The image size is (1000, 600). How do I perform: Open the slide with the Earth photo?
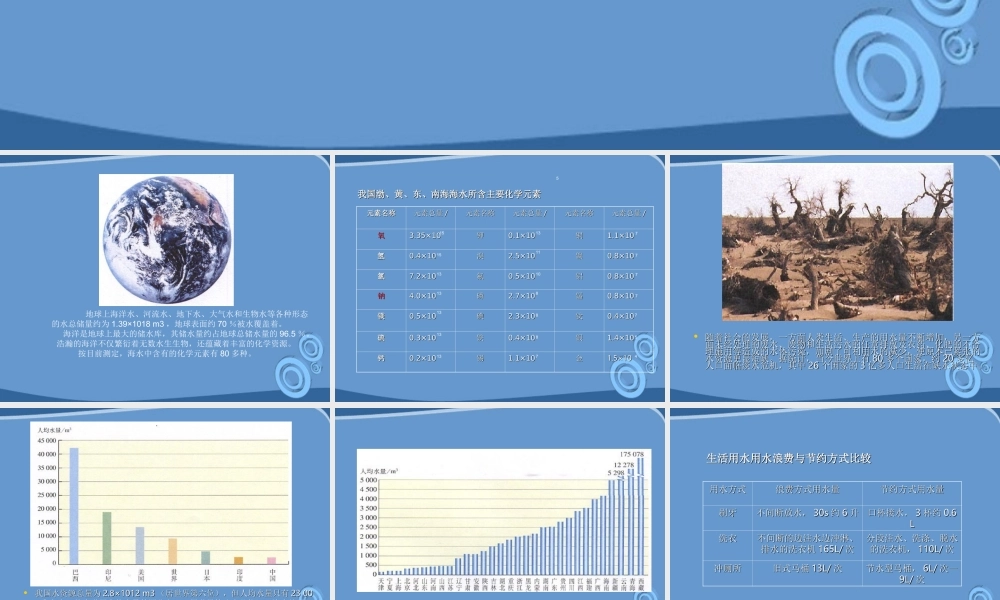(x=165, y=279)
